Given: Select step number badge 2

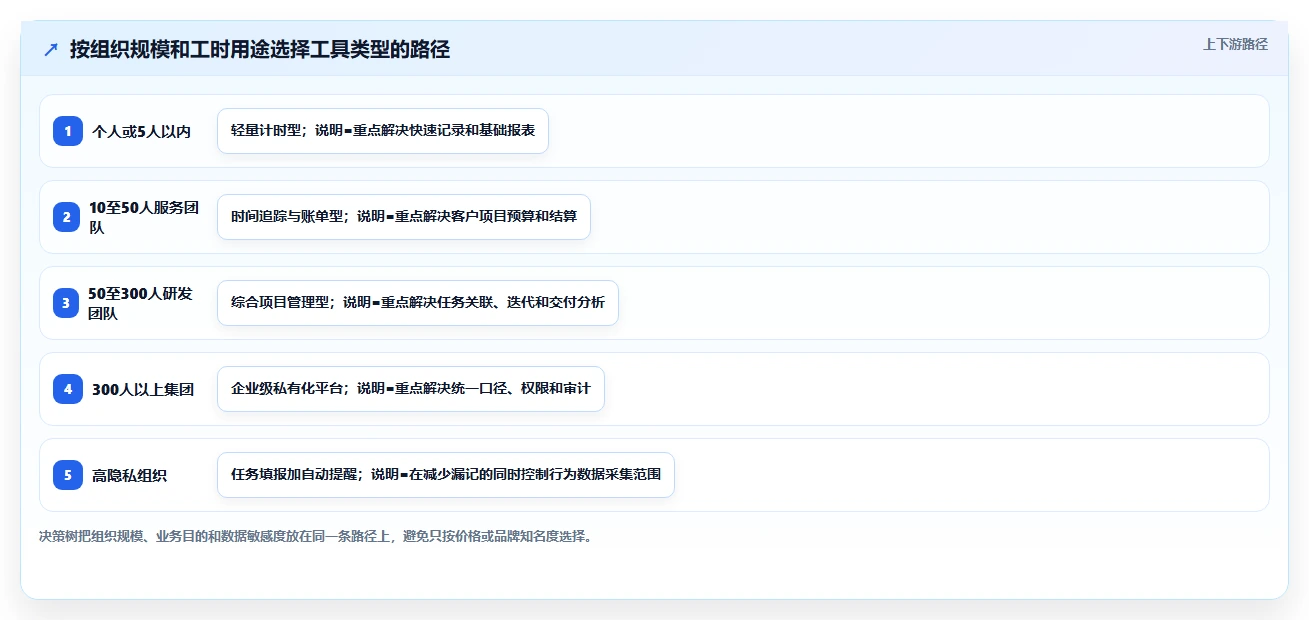Looking at the screenshot, I should pyautogui.click(x=68, y=217).
